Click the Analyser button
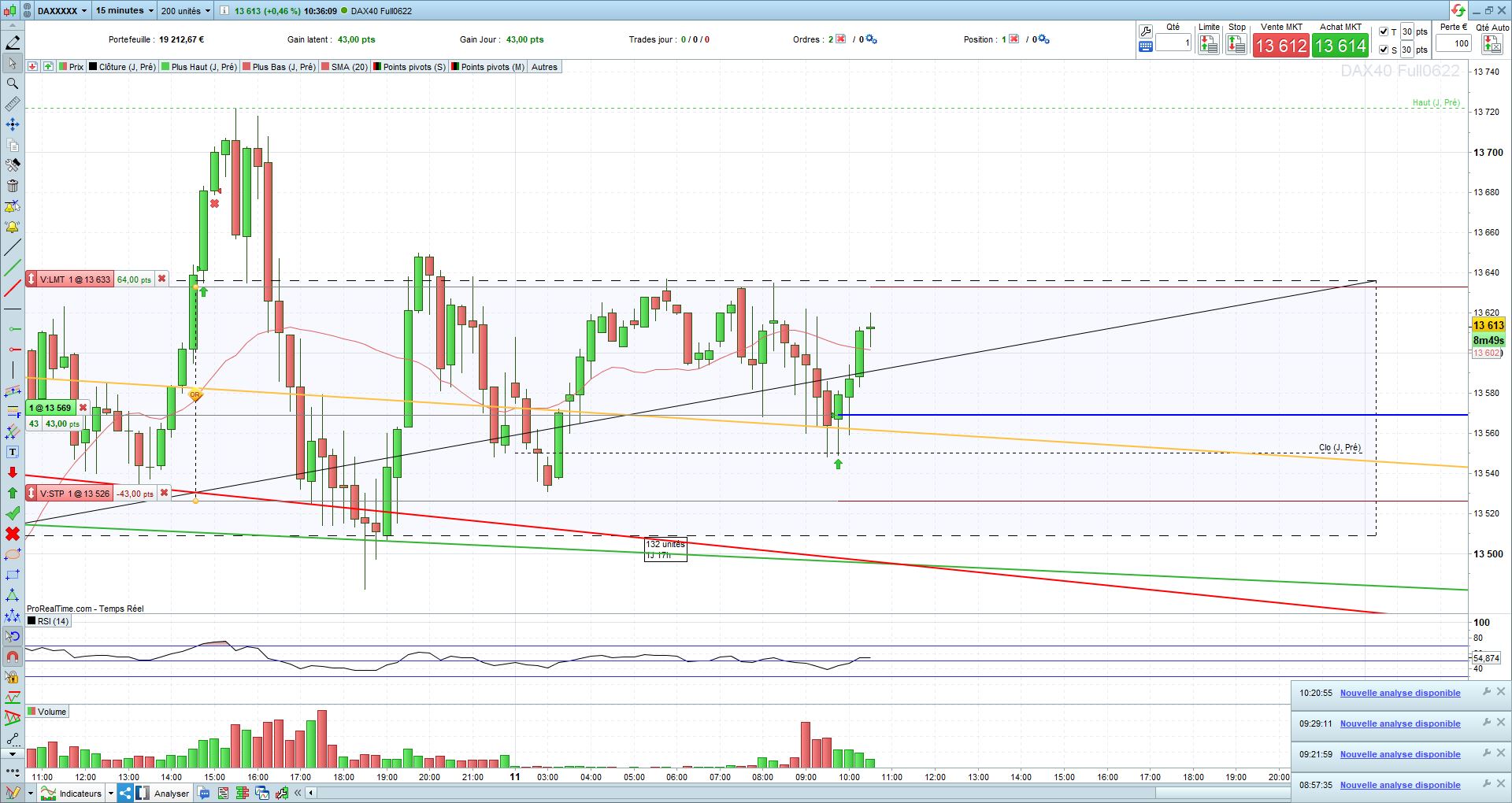The height and width of the screenshot is (803, 1512). (x=164, y=793)
